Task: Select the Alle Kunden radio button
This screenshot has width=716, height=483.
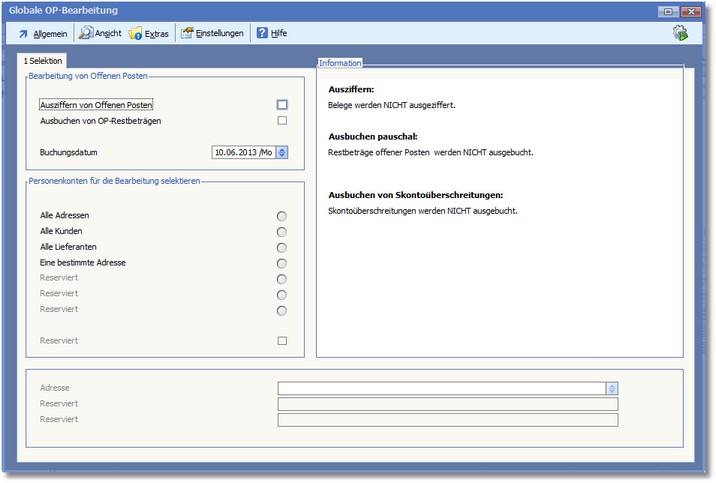Action: tap(282, 232)
